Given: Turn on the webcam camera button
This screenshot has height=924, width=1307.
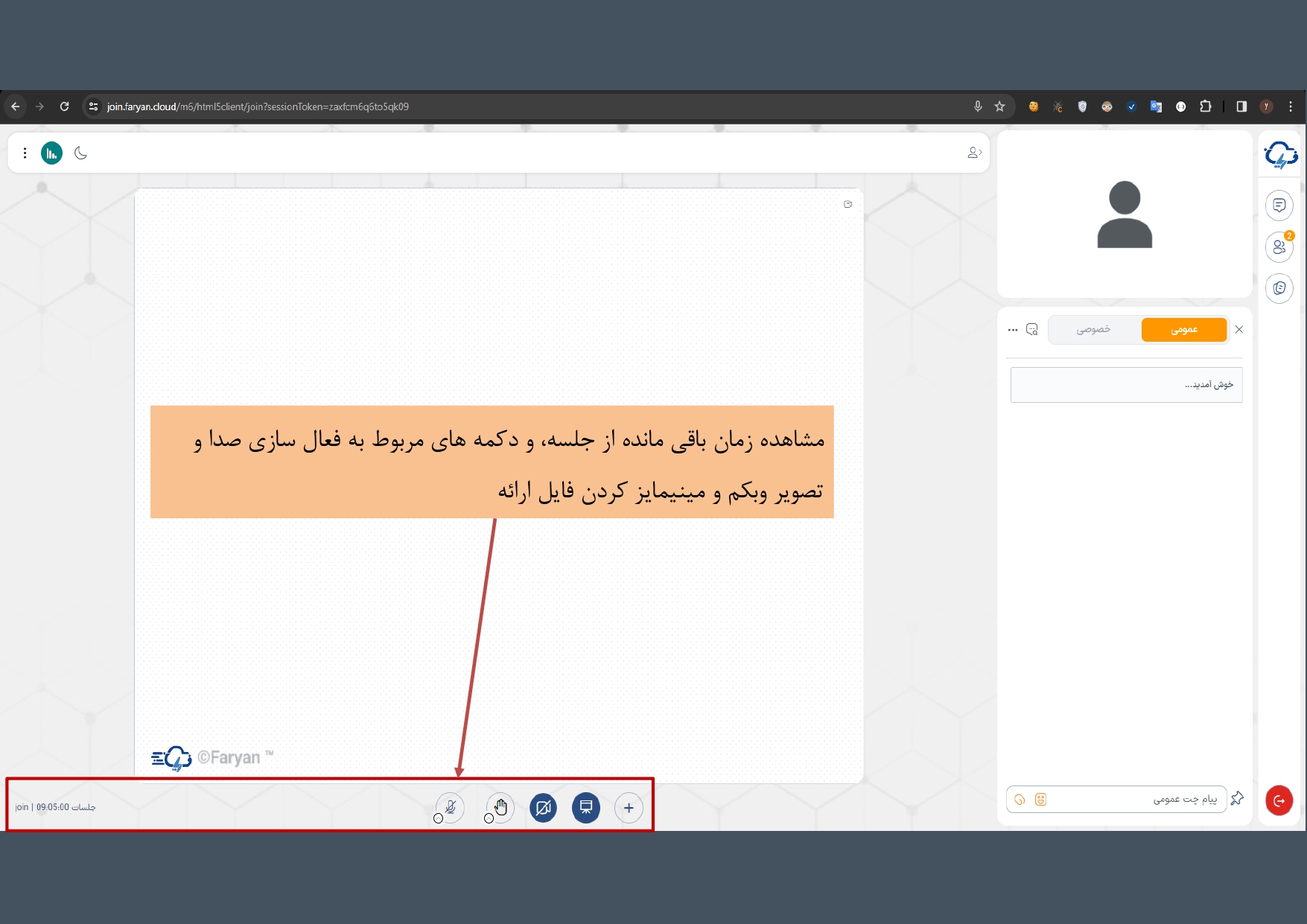Looking at the screenshot, I should click(x=543, y=807).
